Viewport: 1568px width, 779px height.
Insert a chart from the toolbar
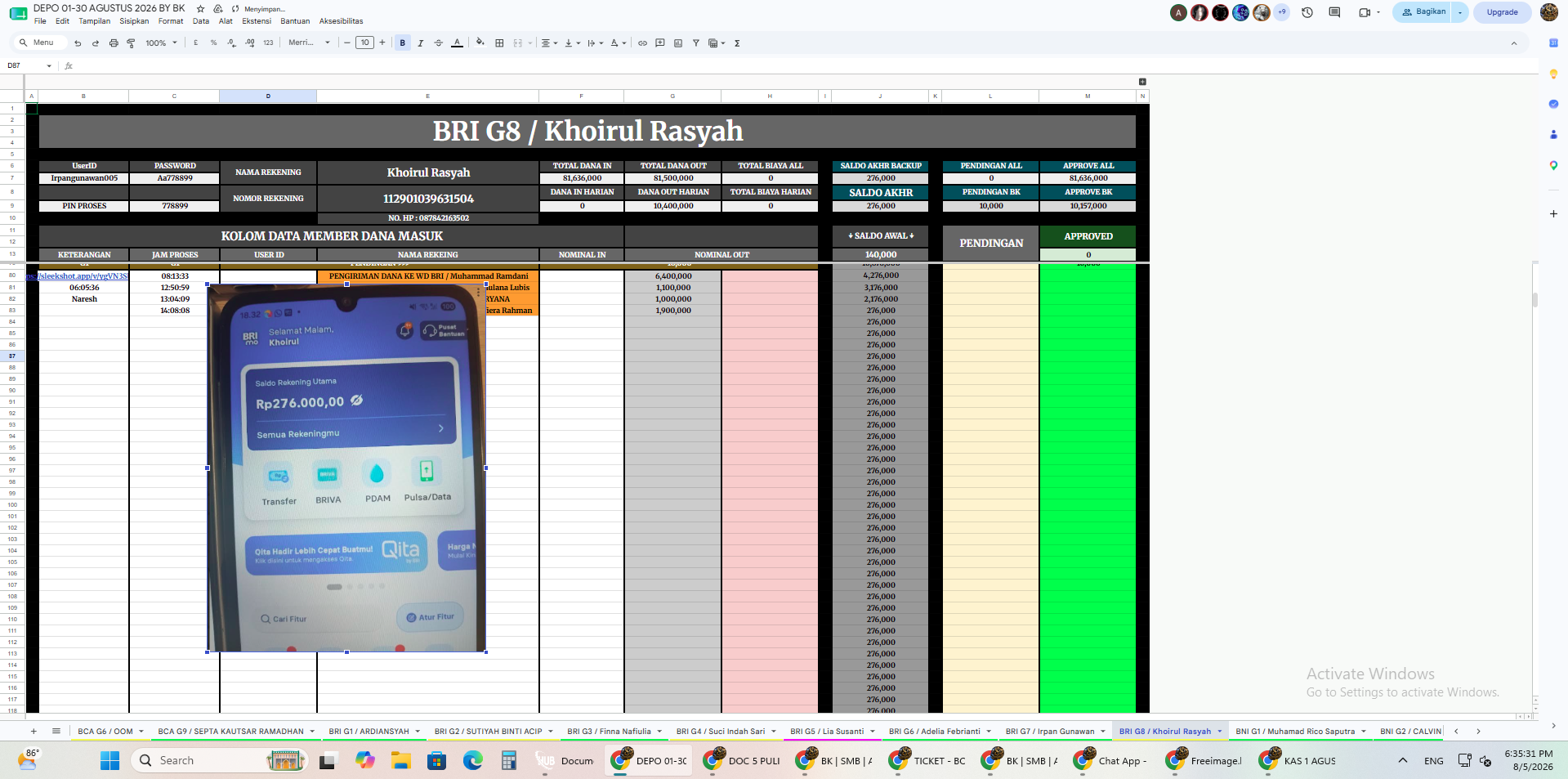678,43
